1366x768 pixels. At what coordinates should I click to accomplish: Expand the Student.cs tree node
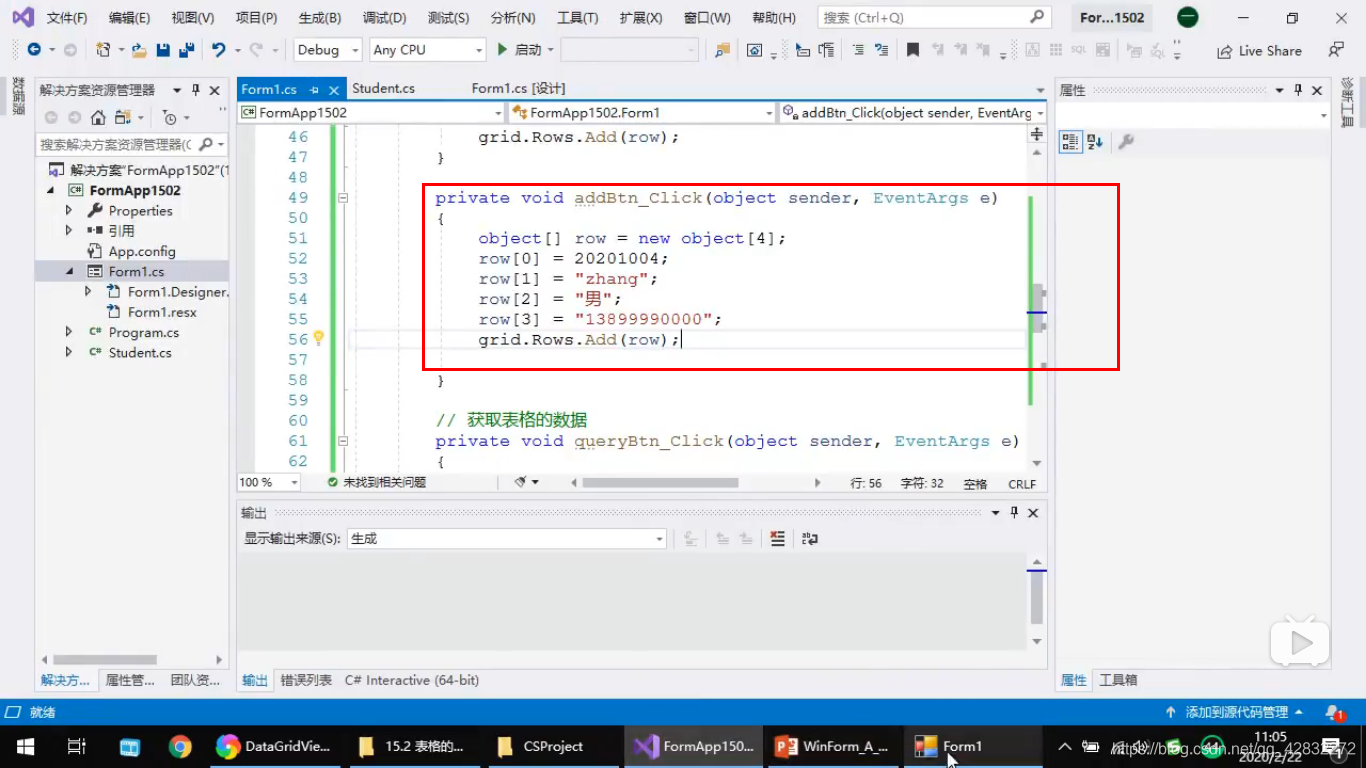pyautogui.click(x=69, y=352)
